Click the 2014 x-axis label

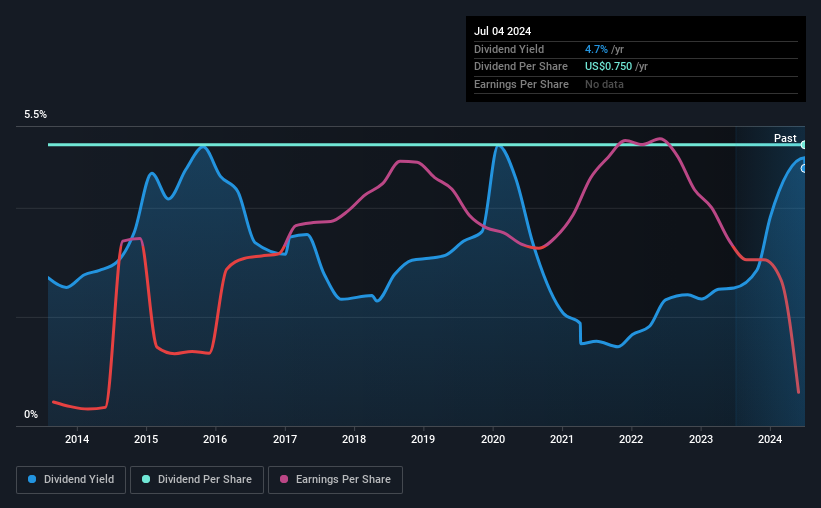tap(77, 439)
